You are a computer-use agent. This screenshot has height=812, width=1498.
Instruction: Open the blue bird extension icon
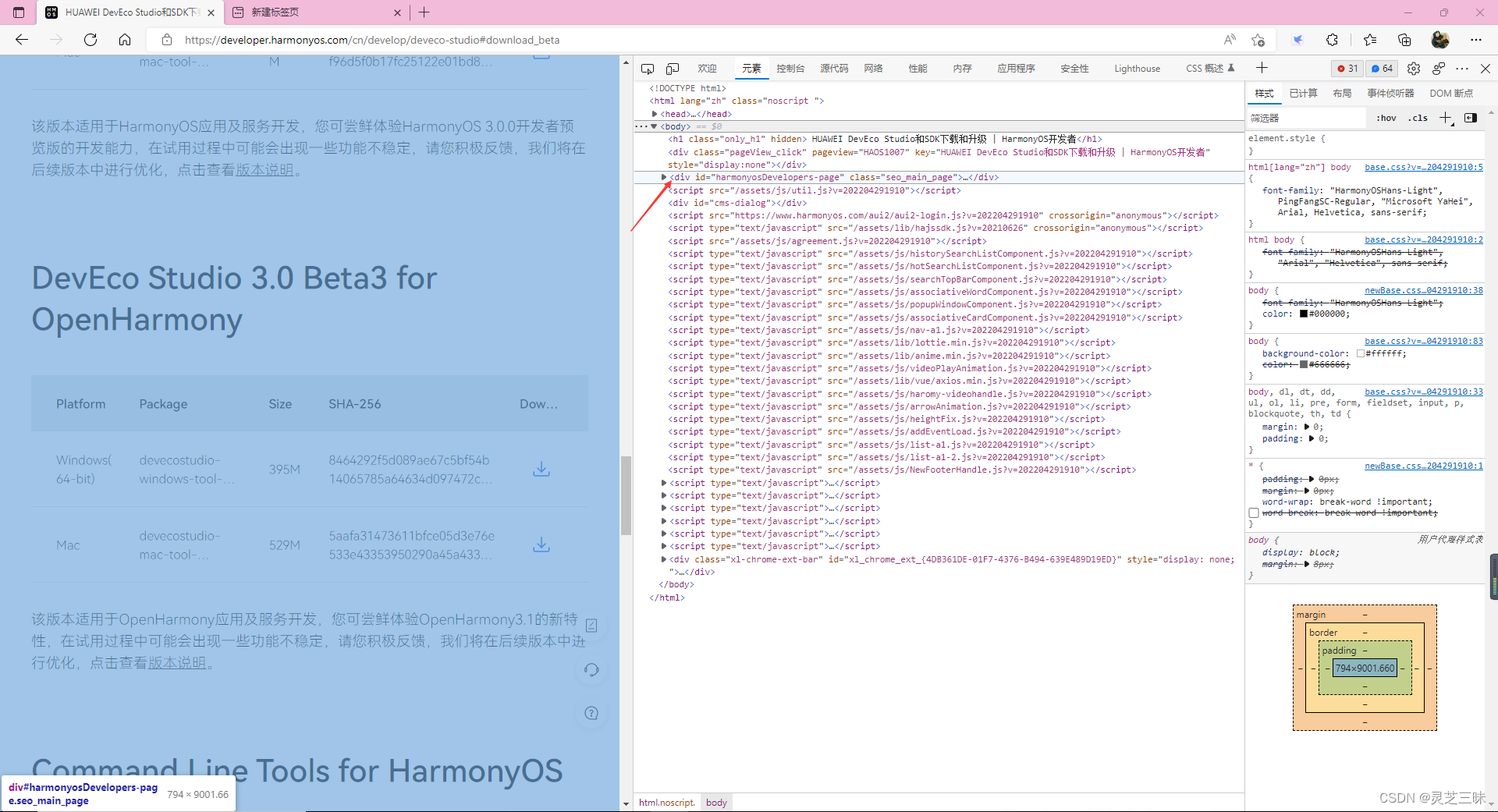point(1298,40)
